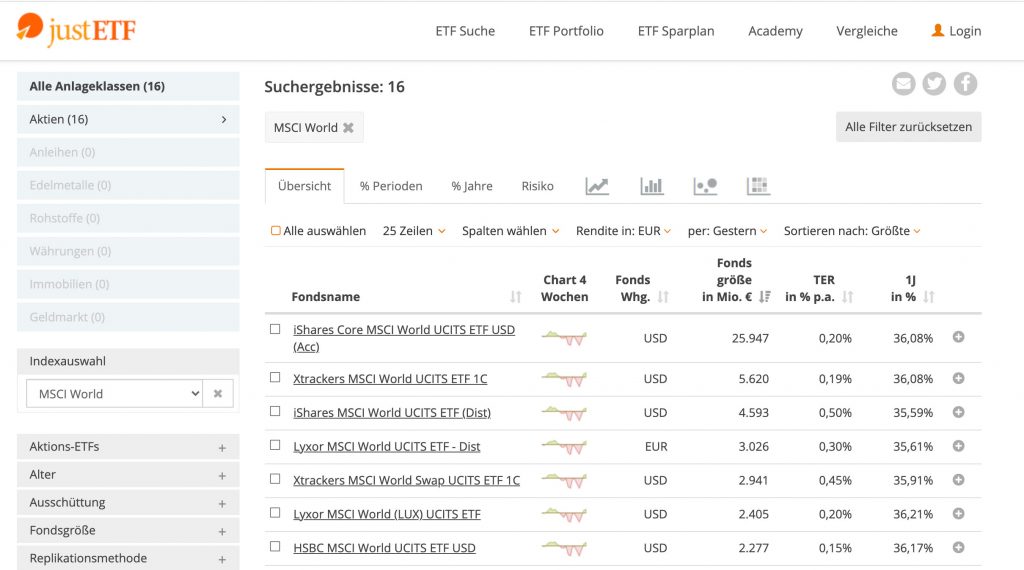Screen dimensions: 1024x570
Task: Expand the Aktions-ETFs filter
Action: pyautogui.click(x=128, y=447)
